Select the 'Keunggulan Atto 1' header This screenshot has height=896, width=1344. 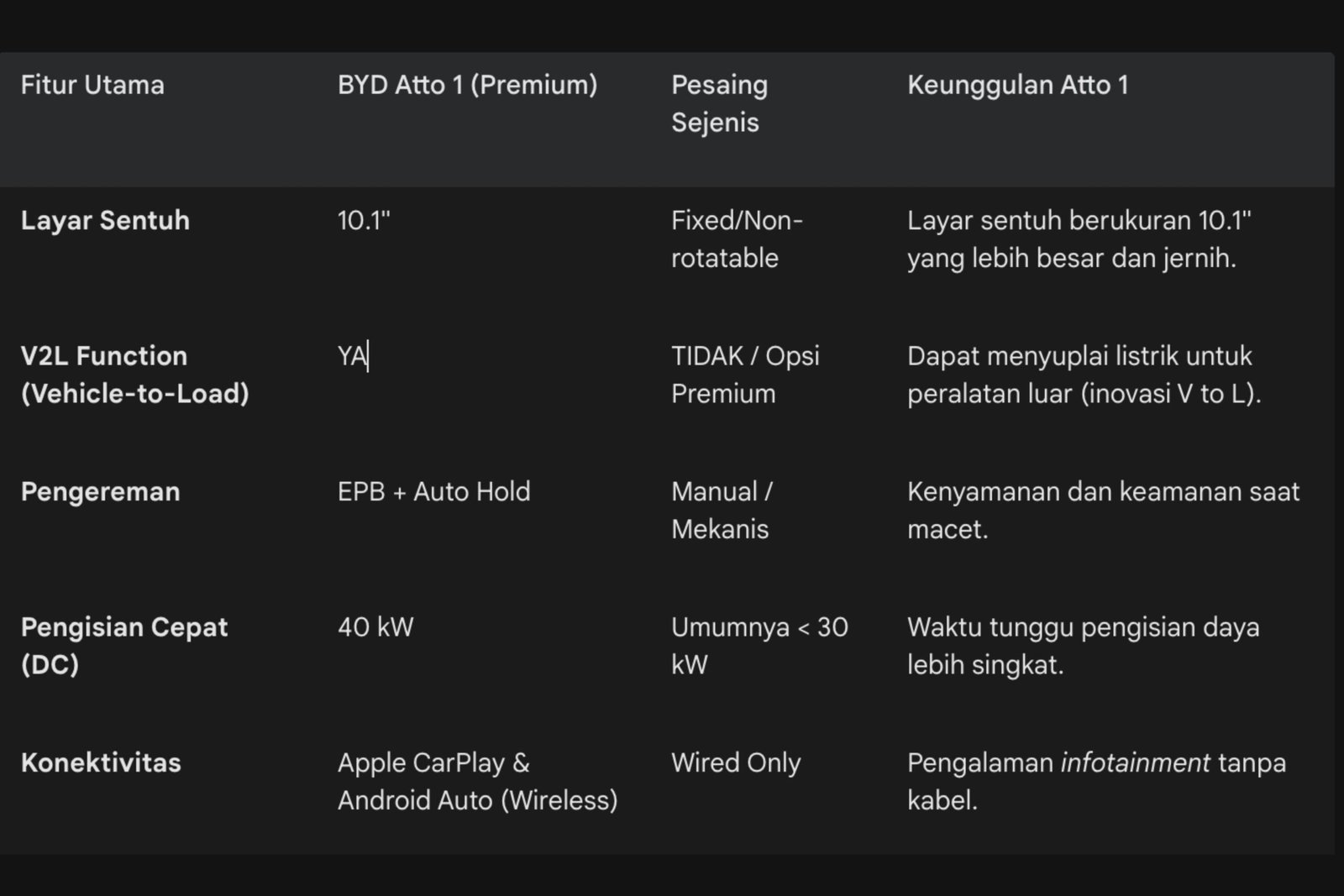pyautogui.click(x=1017, y=85)
